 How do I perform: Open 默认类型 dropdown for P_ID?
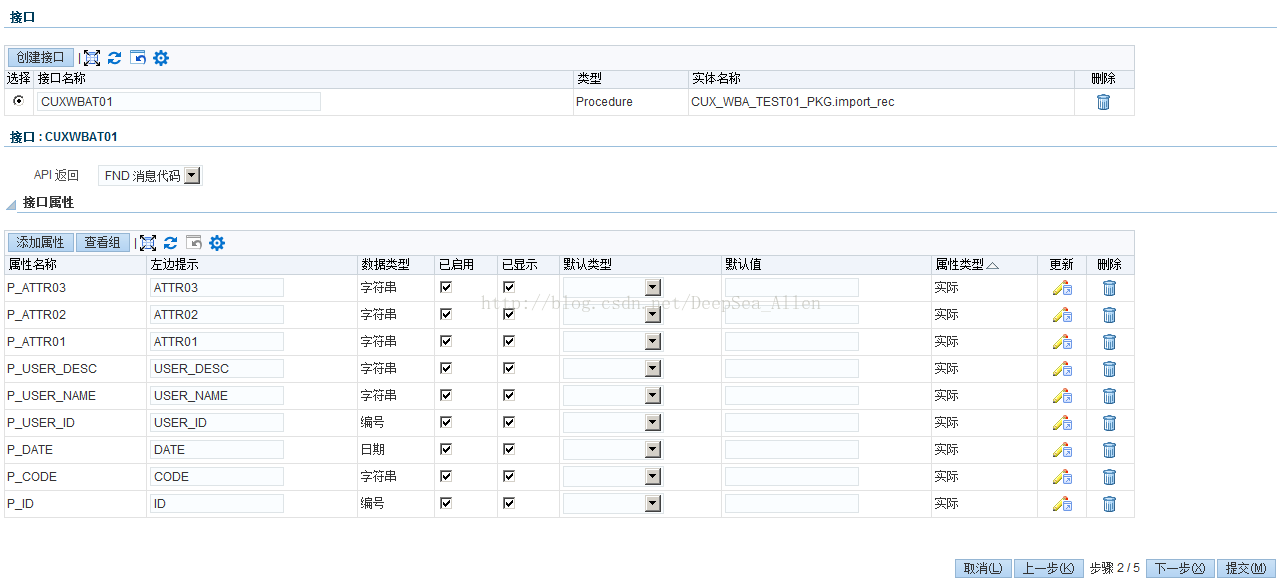612,504
